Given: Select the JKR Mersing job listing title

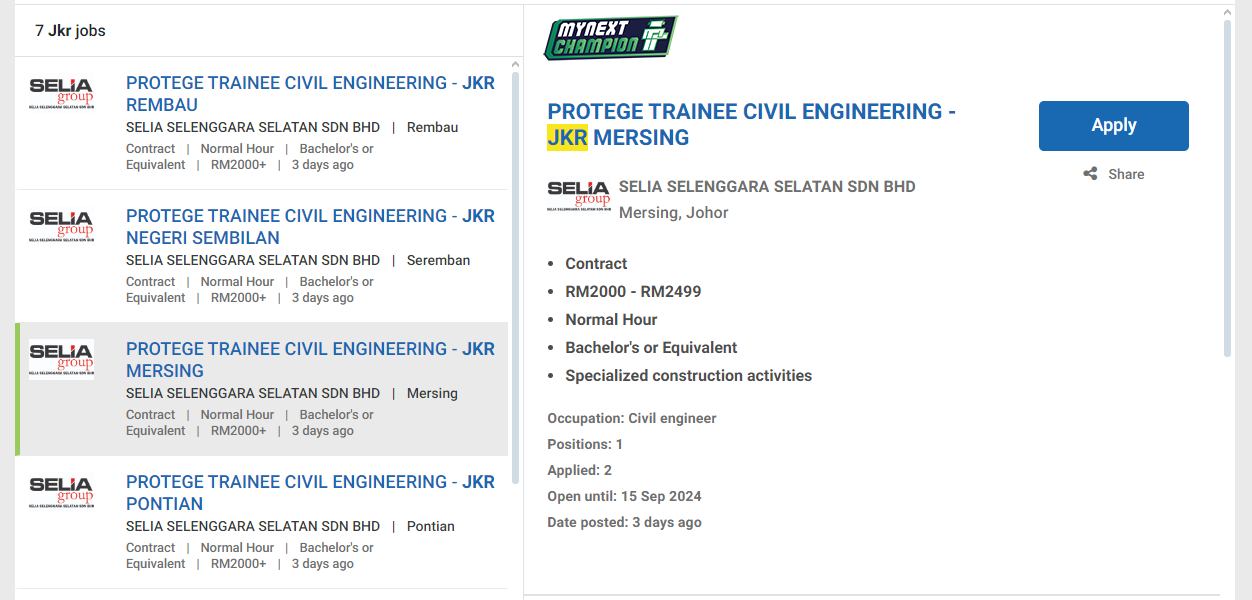Looking at the screenshot, I should pyautogui.click(x=310, y=360).
